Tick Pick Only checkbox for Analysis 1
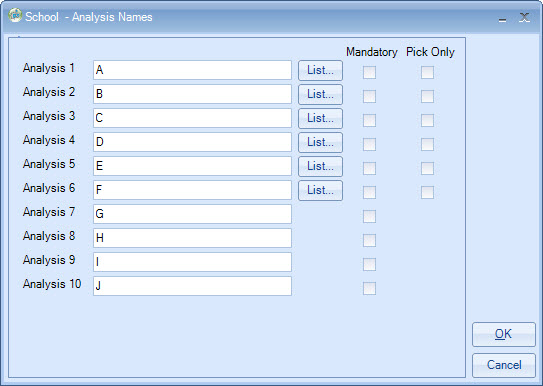 pyautogui.click(x=427, y=72)
